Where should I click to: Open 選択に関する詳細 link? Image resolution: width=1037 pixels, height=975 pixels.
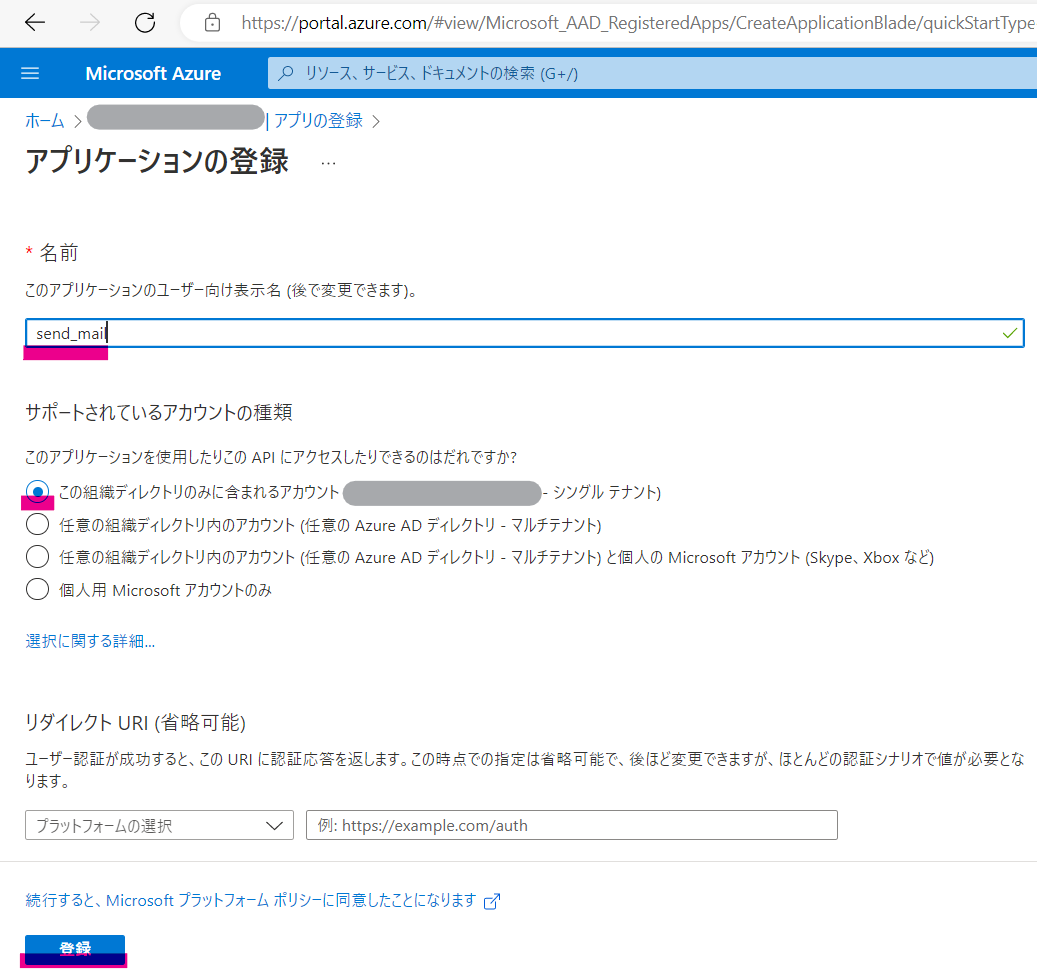tap(90, 641)
